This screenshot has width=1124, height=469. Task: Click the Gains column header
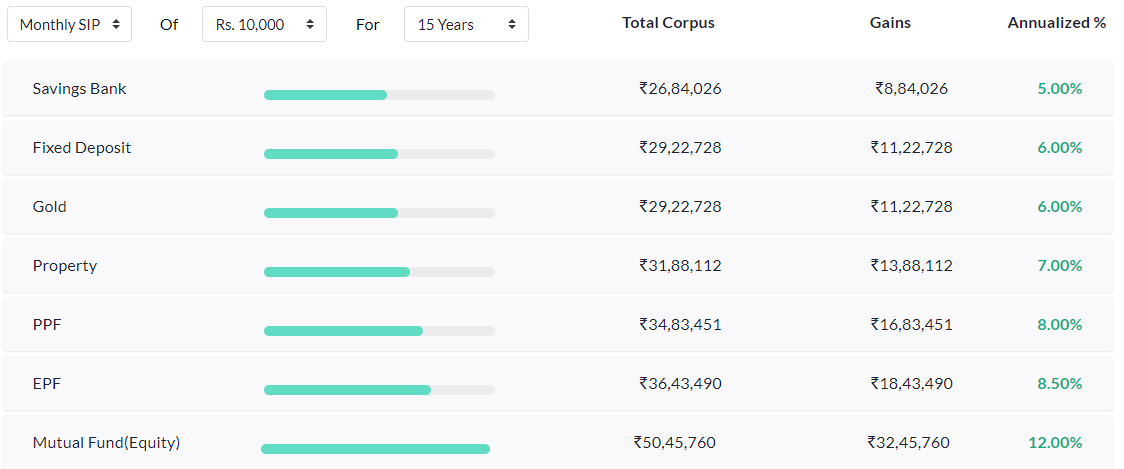point(890,23)
